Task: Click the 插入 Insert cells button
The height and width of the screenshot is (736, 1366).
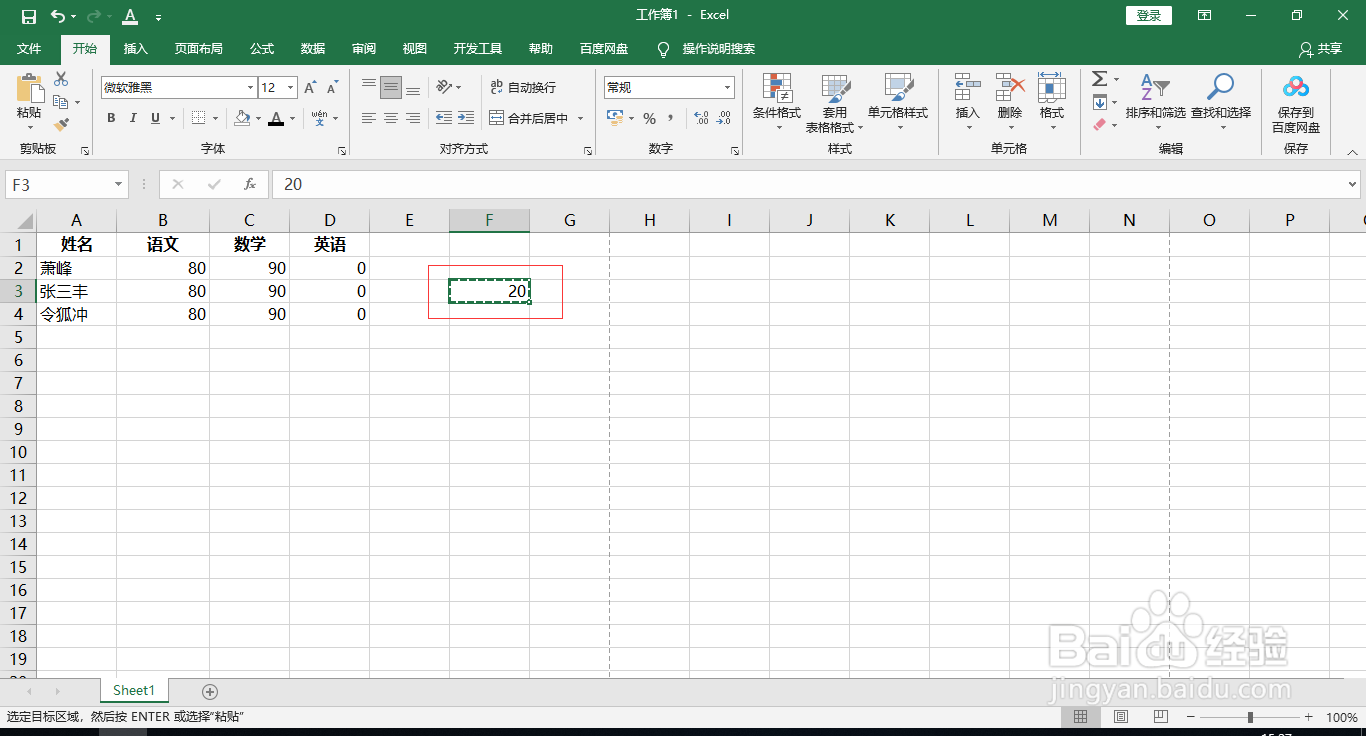Action: click(968, 103)
